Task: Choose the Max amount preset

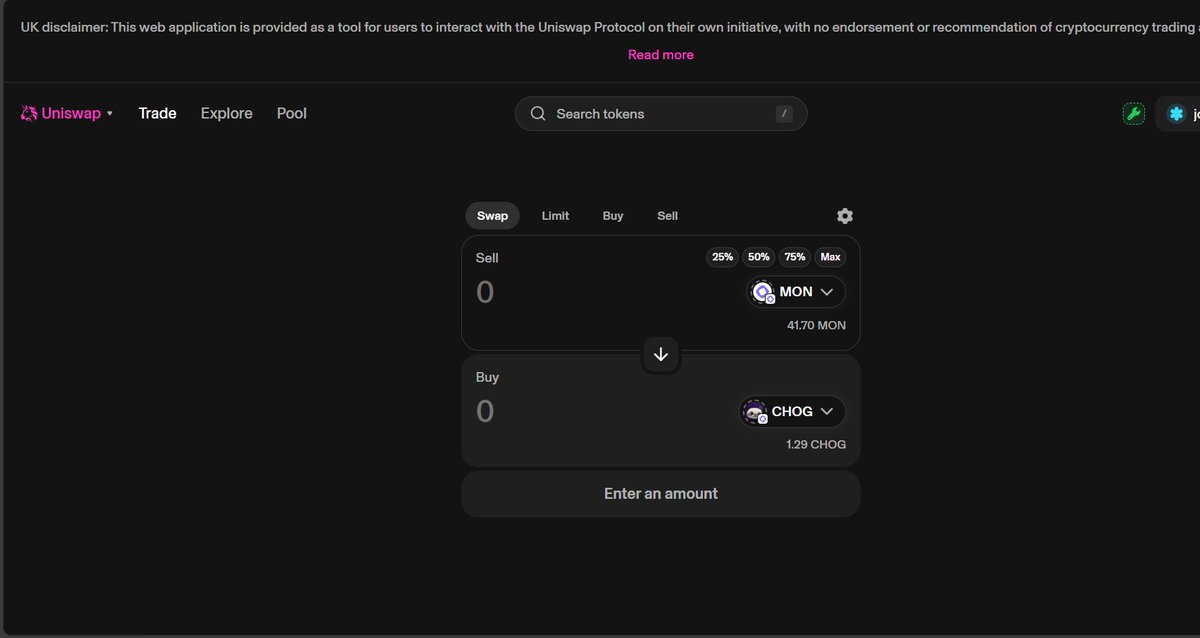Action: 830,257
